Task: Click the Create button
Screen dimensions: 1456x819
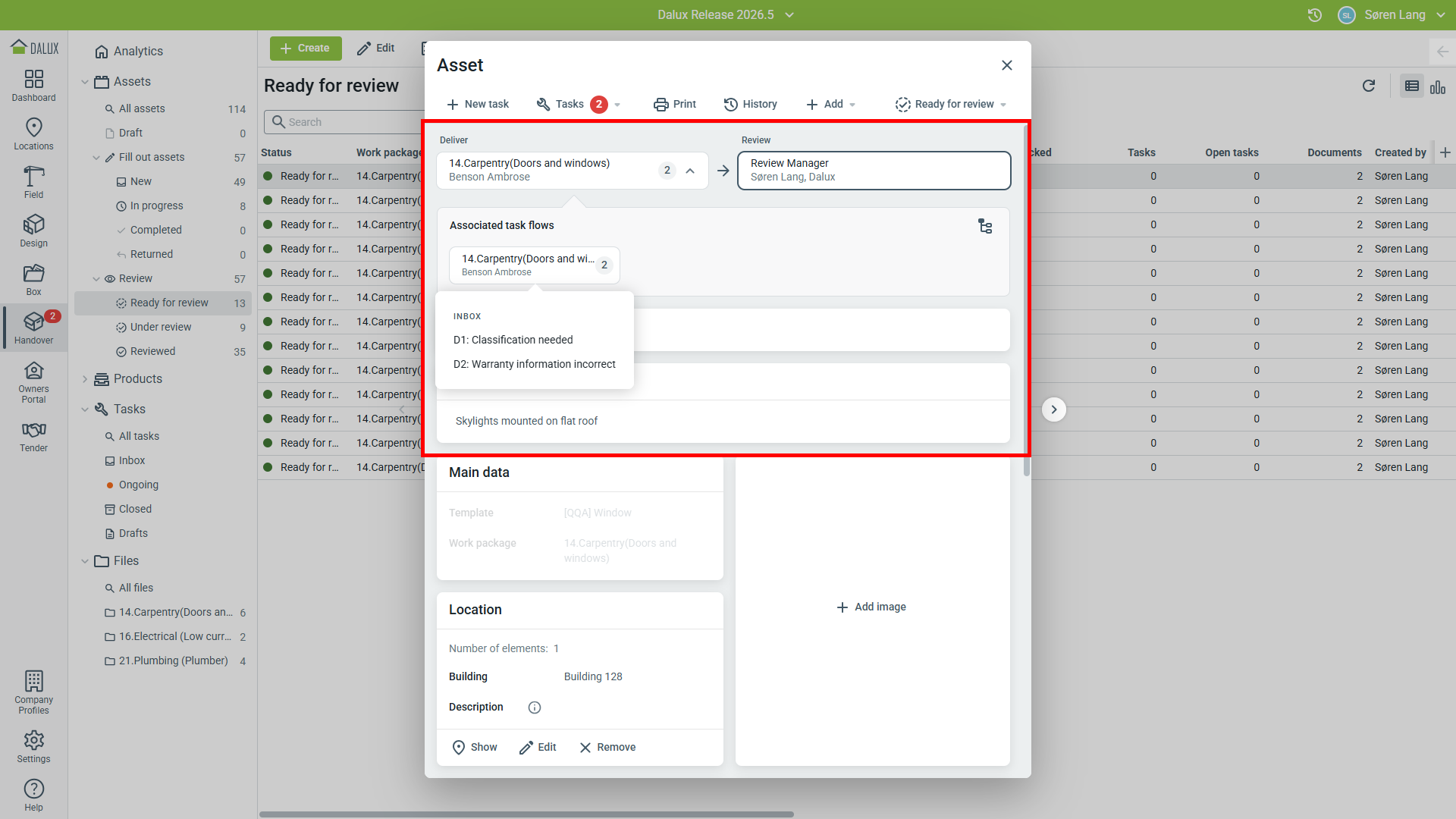Action: tap(306, 49)
